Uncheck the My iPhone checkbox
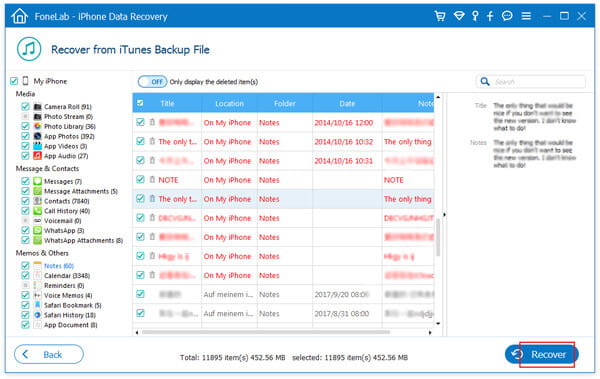 point(14,81)
